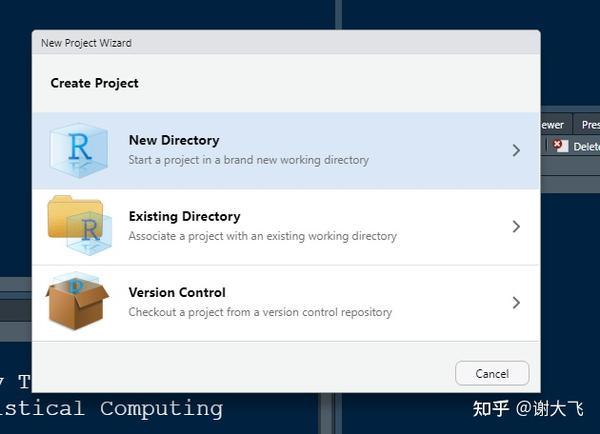Click "Checkout a project from a version control repository"
This screenshot has height=434, width=600.
click(x=260, y=312)
